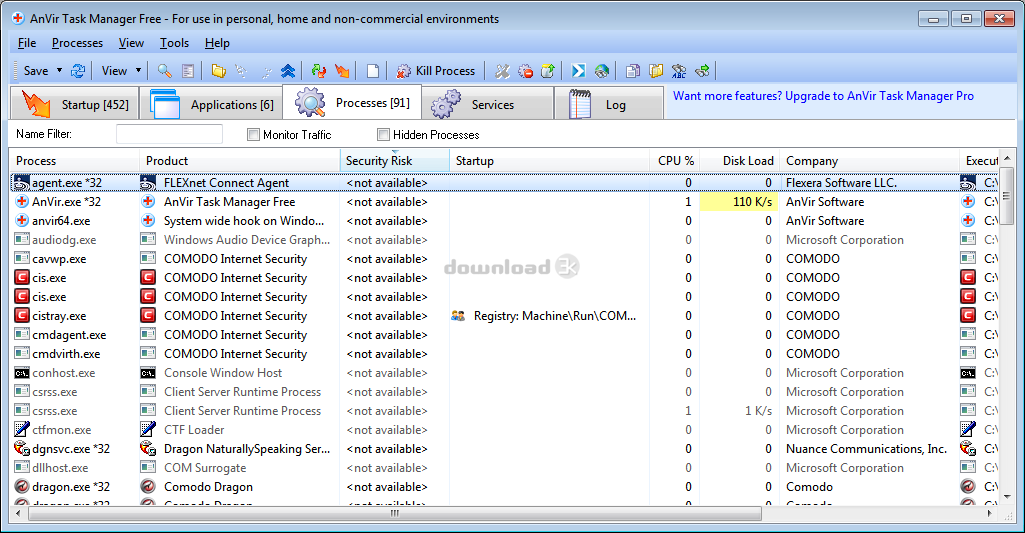The image size is (1025, 533).
Task: Click the dgnsvc.exe Dragon icon
Action: point(22,448)
